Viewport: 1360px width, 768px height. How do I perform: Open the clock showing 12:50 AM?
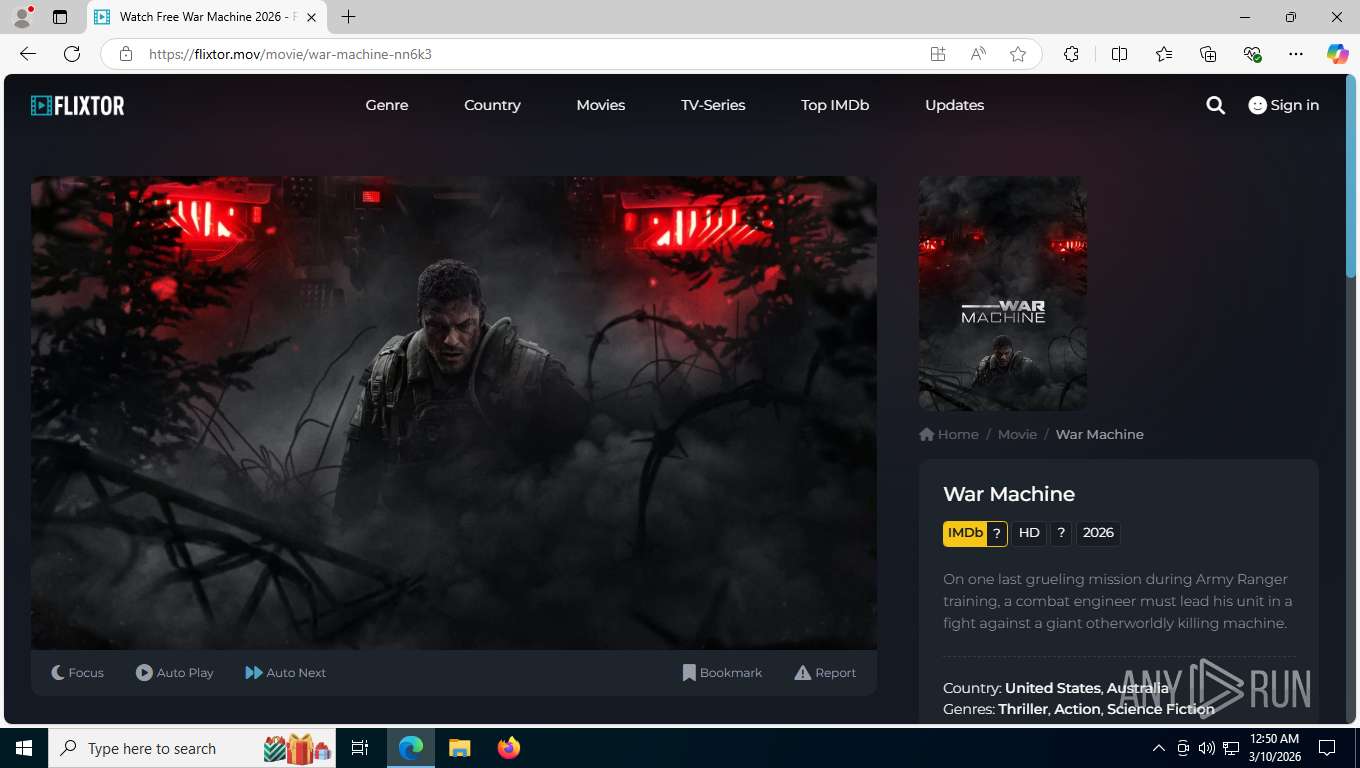1274,748
